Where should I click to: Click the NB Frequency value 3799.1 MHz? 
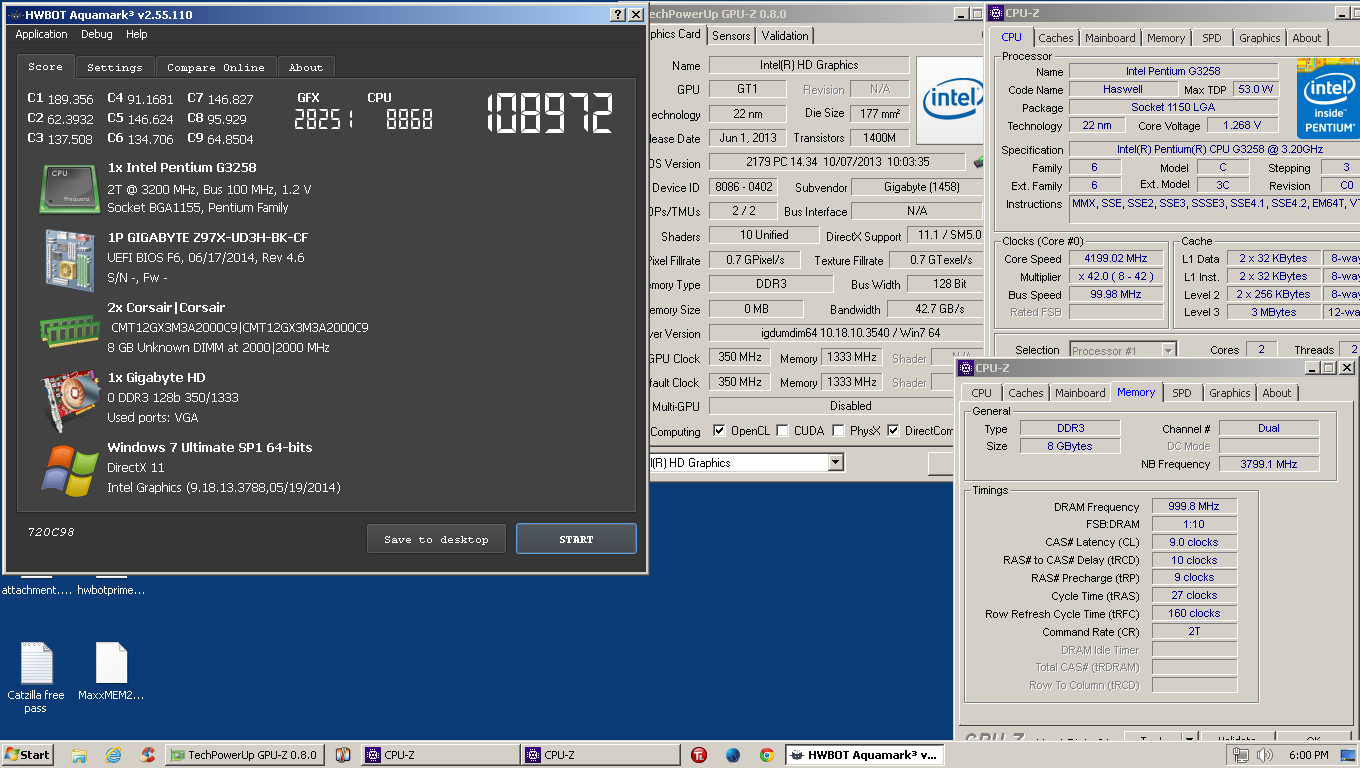(x=1268, y=464)
